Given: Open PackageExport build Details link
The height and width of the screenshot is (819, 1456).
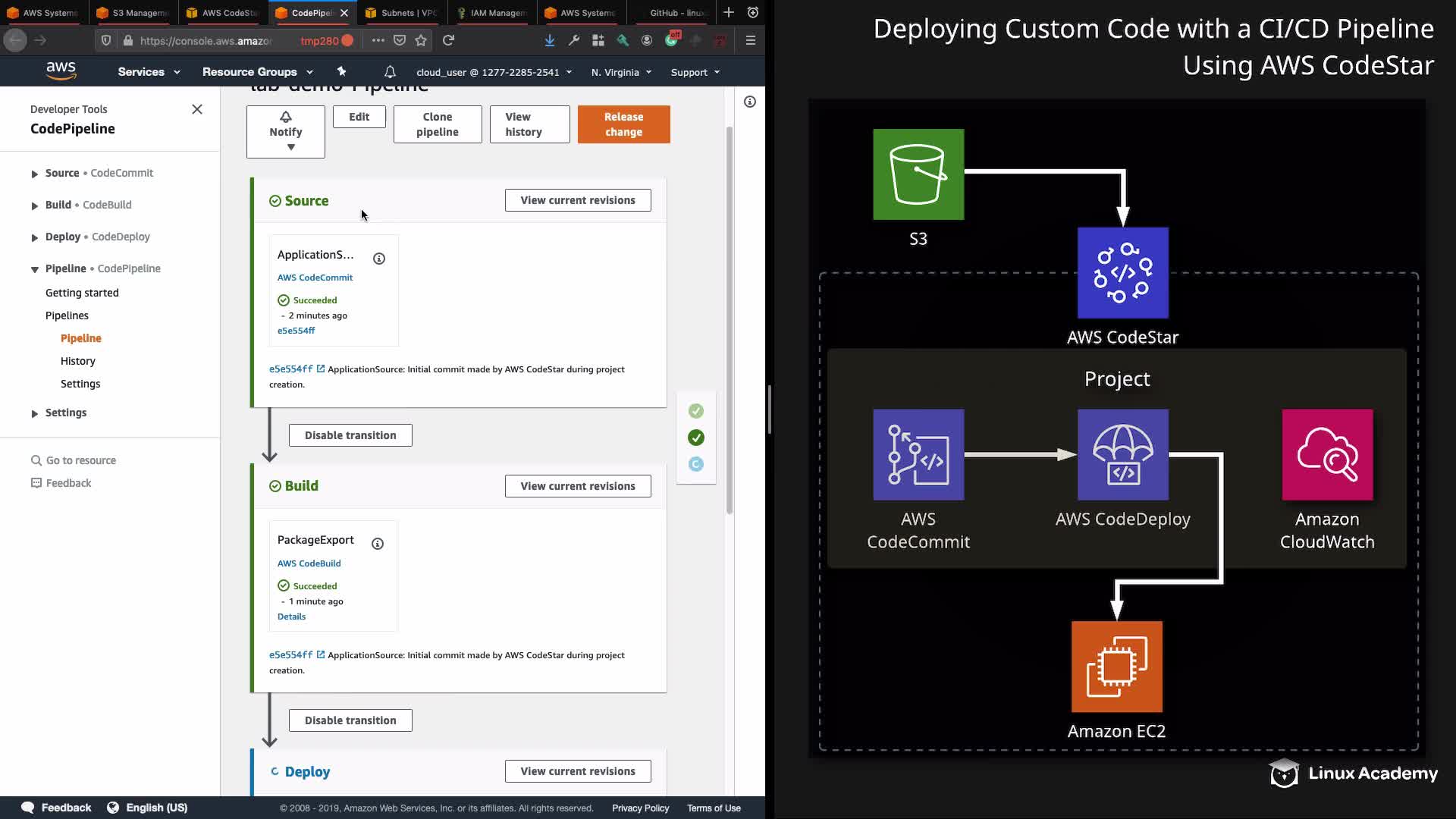Looking at the screenshot, I should (x=291, y=617).
